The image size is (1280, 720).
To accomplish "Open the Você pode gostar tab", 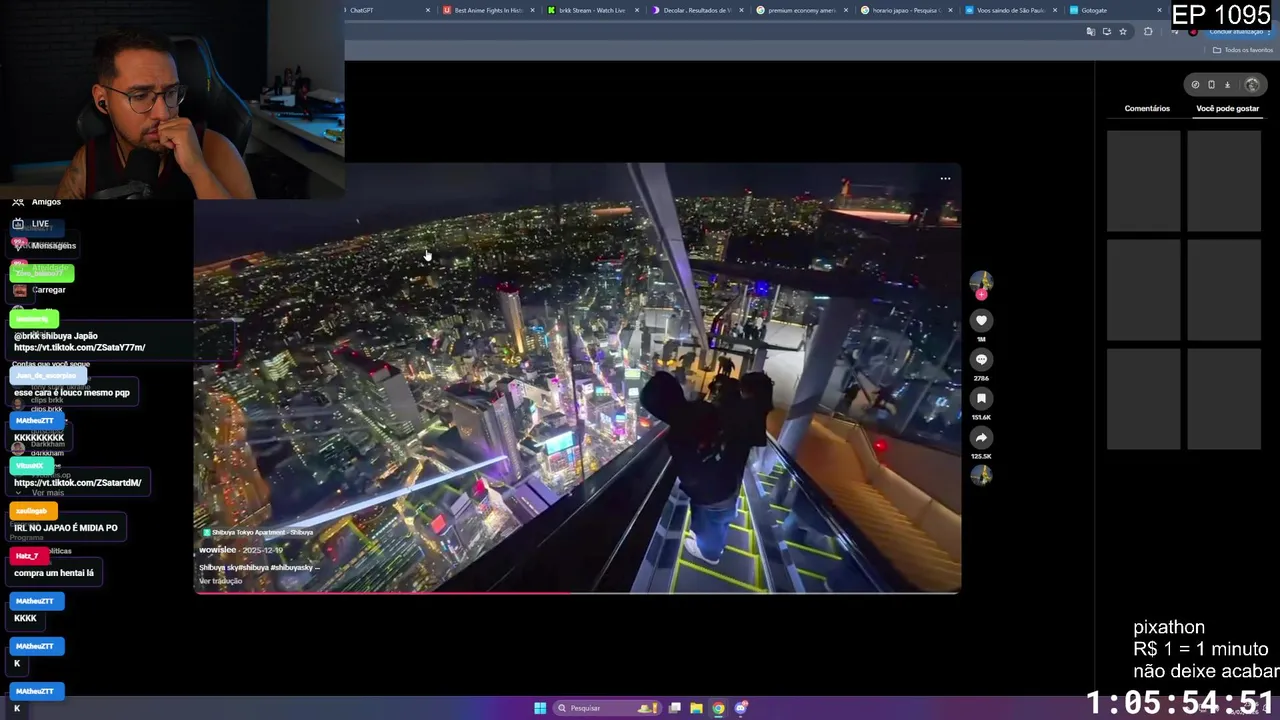I will 1227,108.
